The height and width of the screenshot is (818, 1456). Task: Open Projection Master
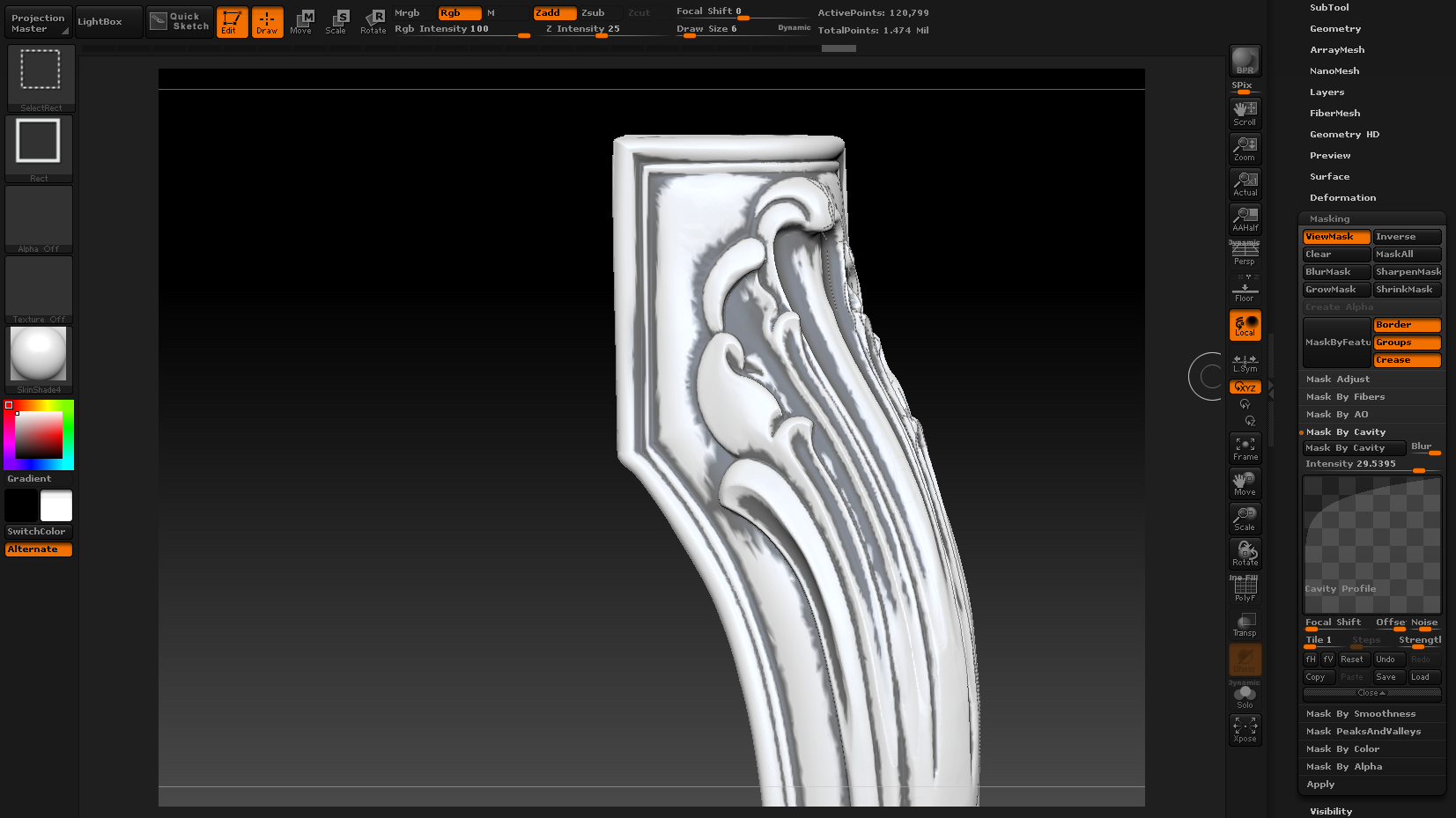[x=37, y=21]
